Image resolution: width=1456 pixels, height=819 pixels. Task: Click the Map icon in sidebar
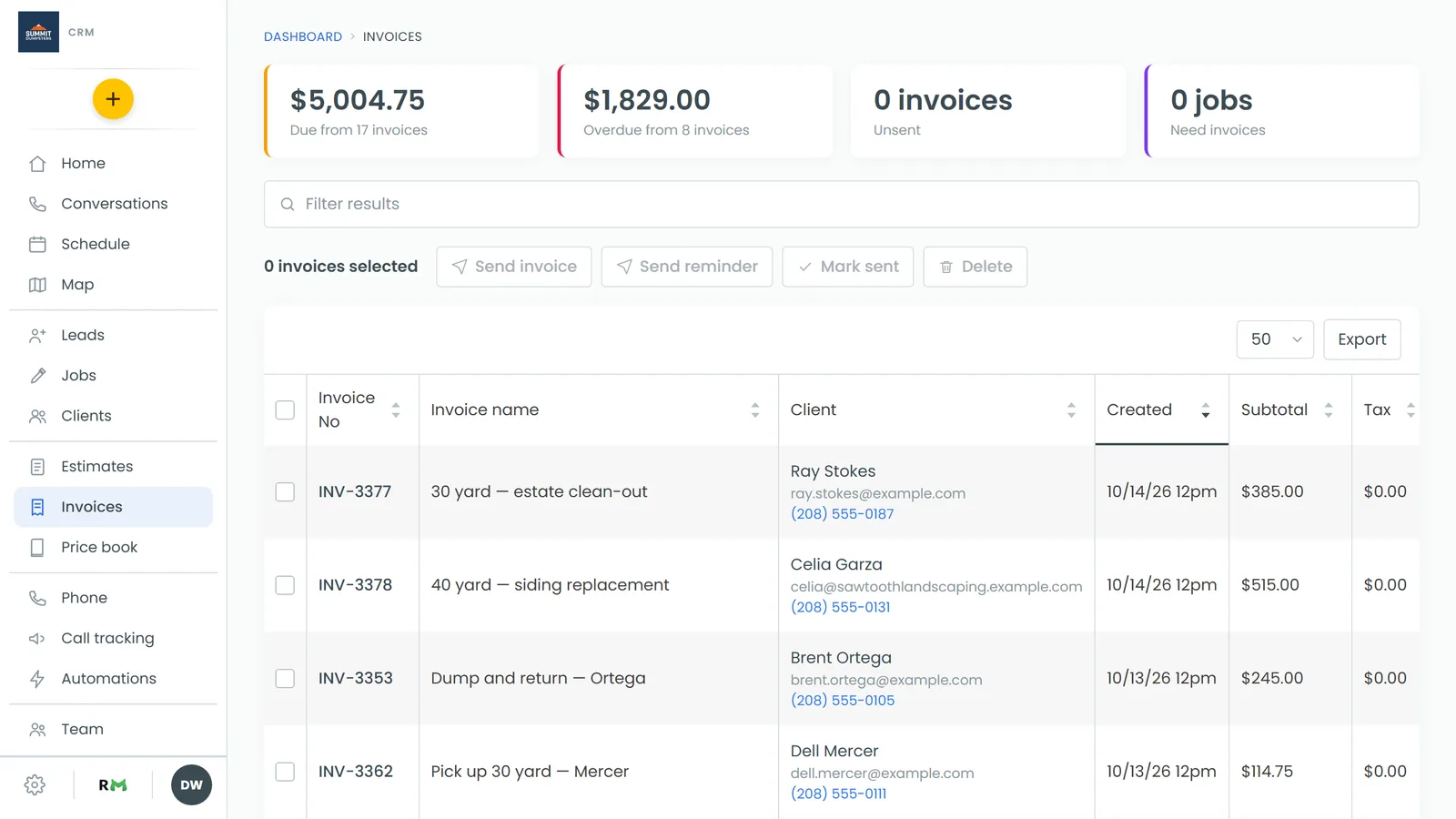coord(37,285)
